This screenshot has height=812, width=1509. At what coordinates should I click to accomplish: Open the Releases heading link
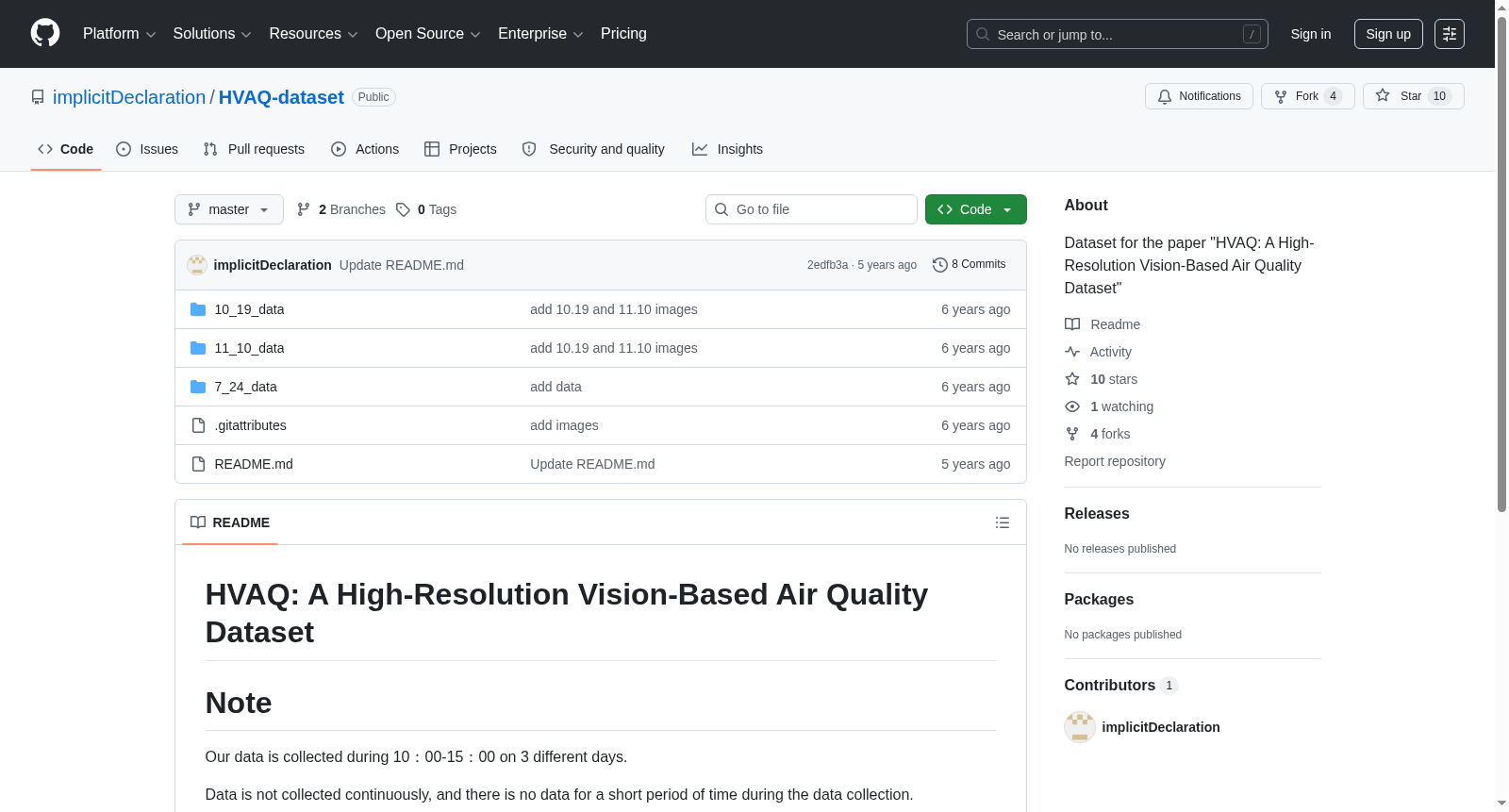click(1097, 514)
